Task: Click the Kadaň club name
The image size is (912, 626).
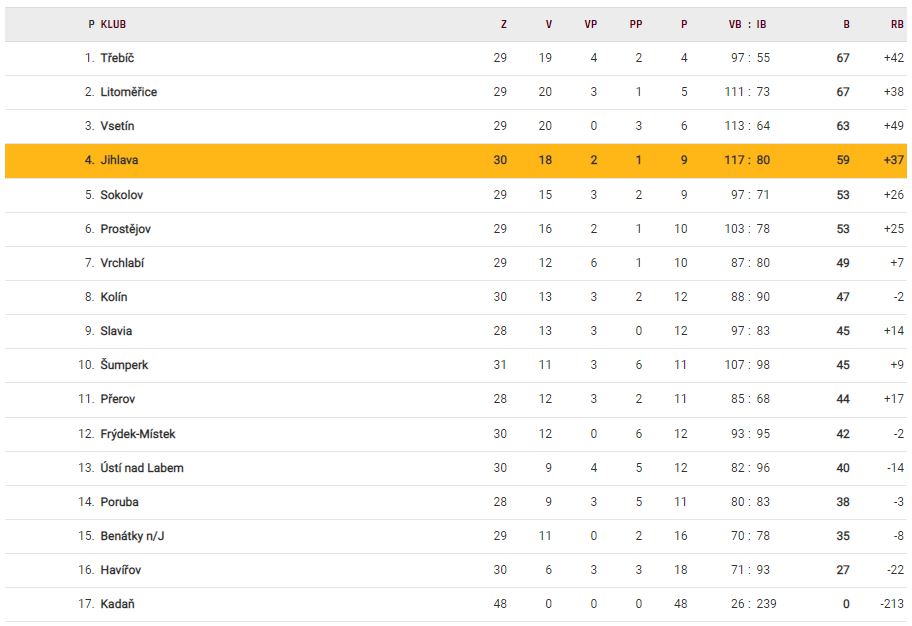Action: [117, 604]
